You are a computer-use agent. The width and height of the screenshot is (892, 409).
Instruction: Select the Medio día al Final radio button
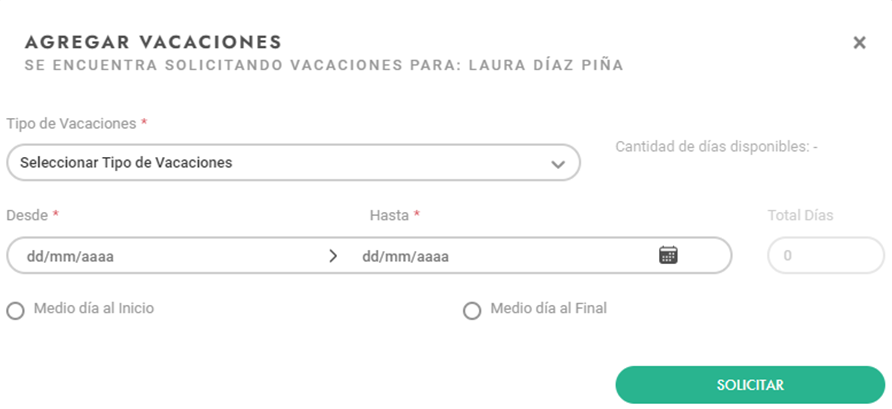click(472, 311)
